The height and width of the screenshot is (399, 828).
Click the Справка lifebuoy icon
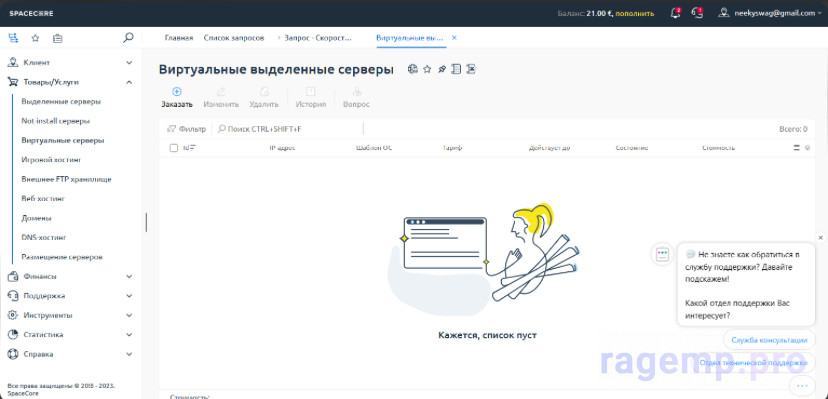coord(13,354)
